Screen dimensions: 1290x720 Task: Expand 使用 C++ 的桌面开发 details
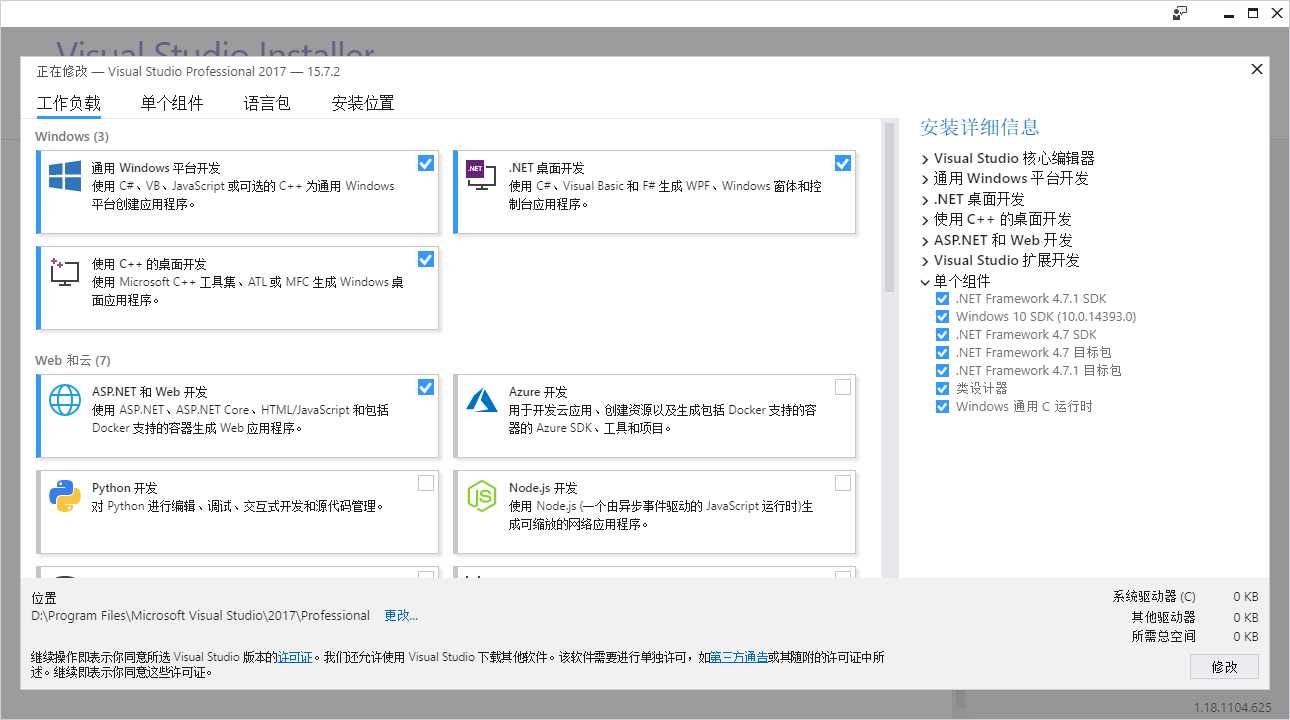pyautogui.click(x=925, y=220)
